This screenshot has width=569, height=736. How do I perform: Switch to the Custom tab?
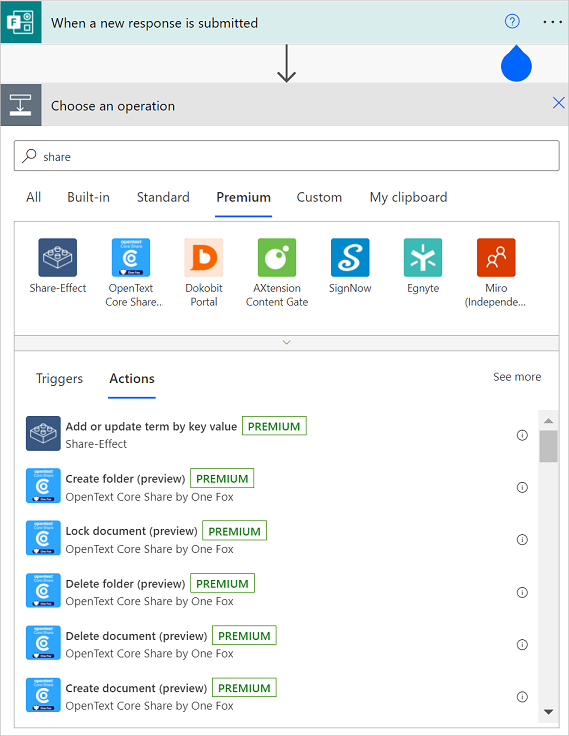click(319, 197)
